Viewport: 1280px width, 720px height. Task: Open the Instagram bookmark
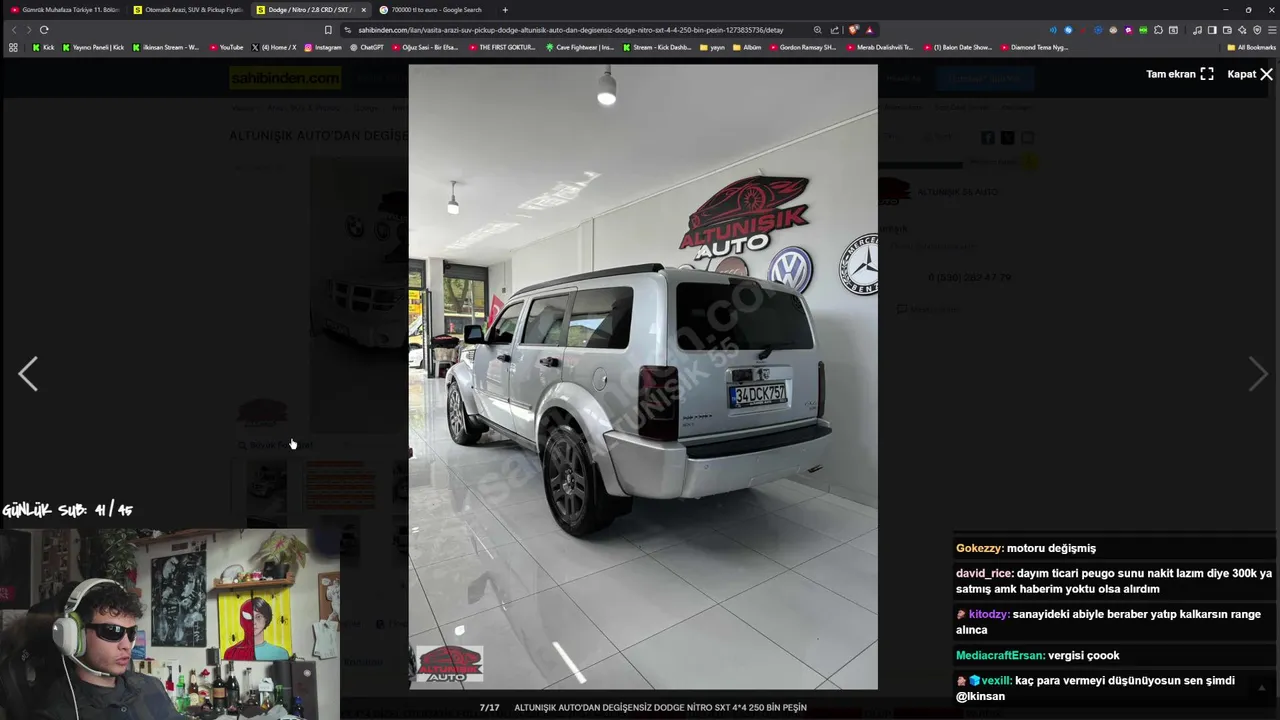[x=322, y=47]
